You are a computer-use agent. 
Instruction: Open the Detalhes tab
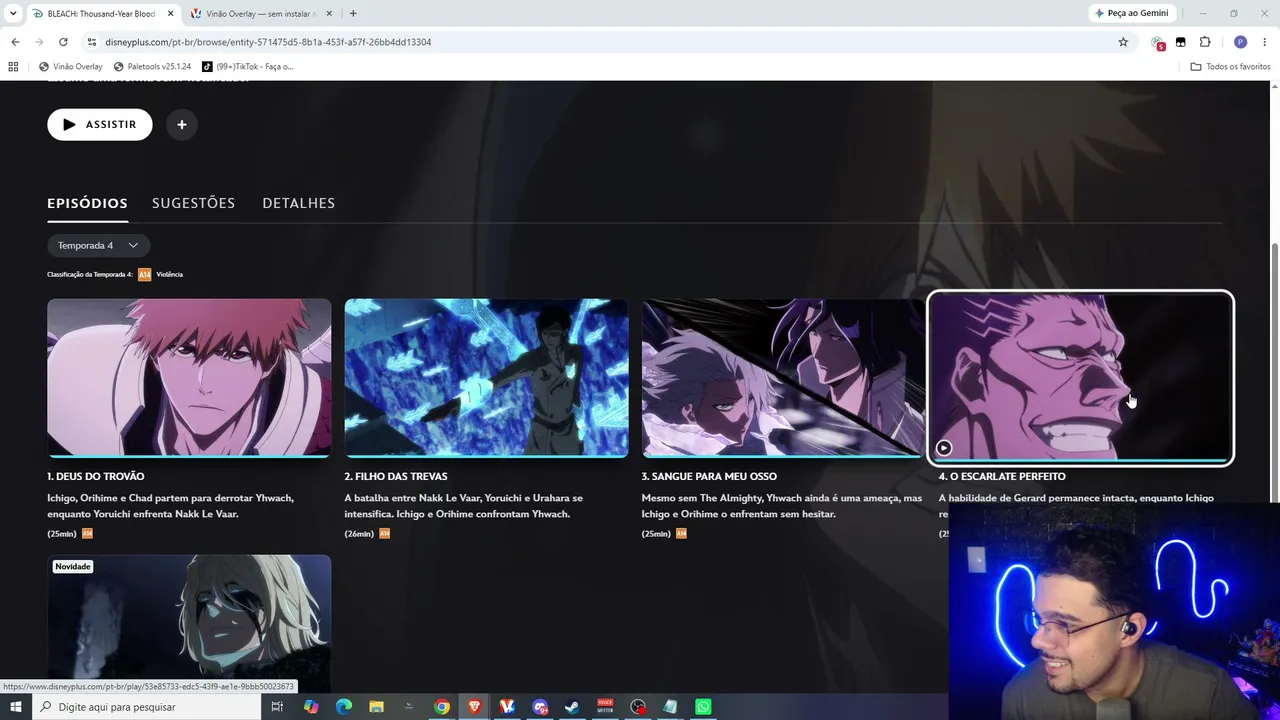point(298,203)
